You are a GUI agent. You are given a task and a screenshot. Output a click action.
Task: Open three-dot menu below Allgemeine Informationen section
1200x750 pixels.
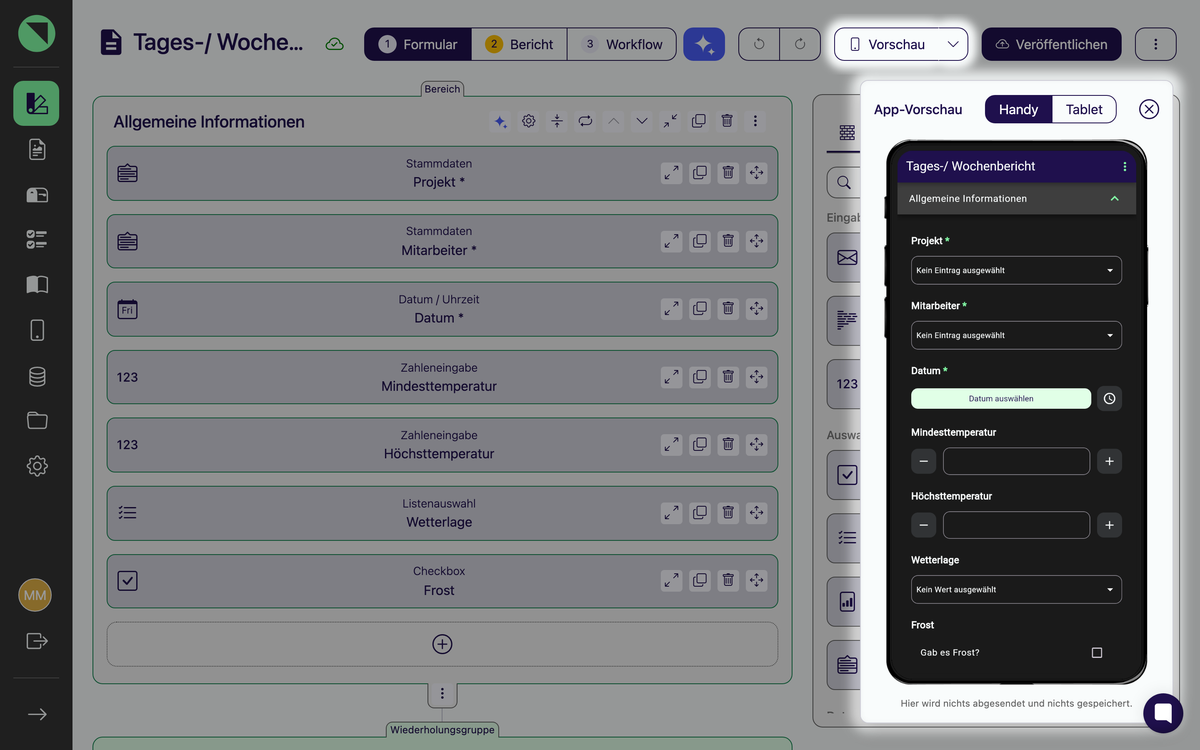point(442,693)
